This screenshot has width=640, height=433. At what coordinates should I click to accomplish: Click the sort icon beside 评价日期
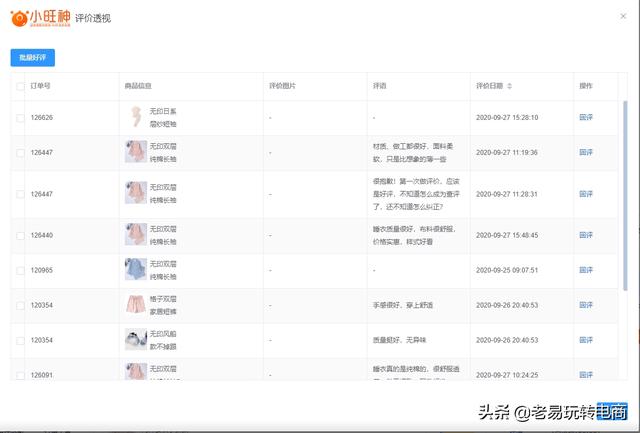click(509, 86)
